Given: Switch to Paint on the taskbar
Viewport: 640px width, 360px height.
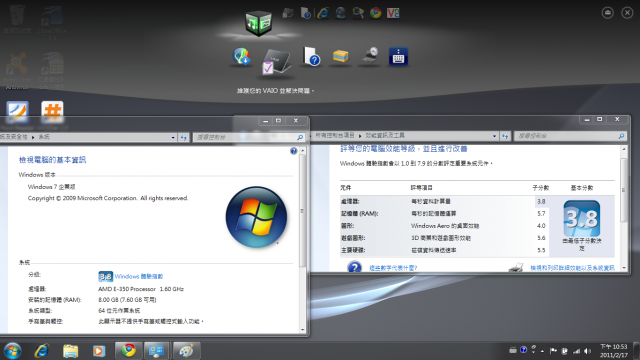Looking at the screenshot, I should 186,351.
